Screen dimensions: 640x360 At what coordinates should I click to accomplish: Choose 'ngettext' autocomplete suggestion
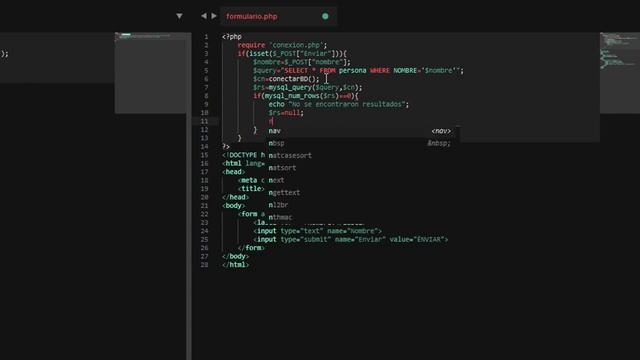[x=362, y=192]
